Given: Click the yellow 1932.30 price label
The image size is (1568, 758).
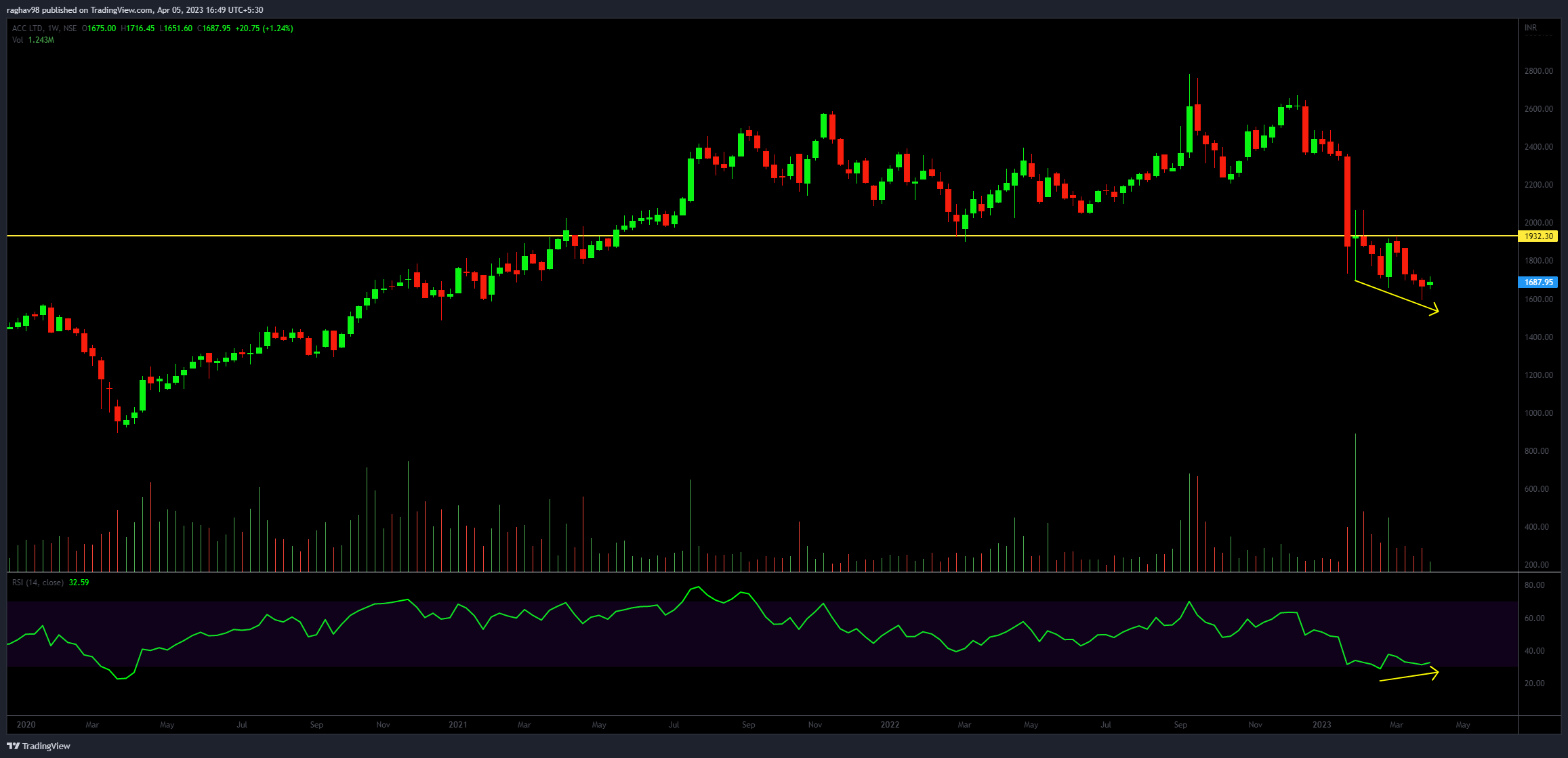Looking at the screenshot, I should pos(1538,236).
